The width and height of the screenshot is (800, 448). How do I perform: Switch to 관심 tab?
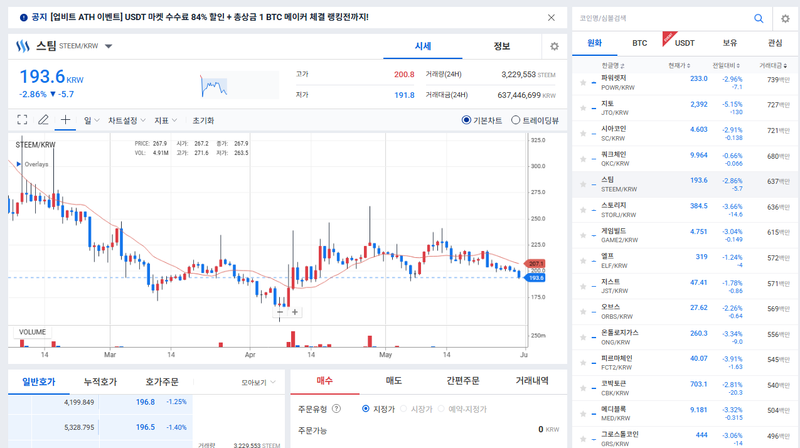pos(775,43)
